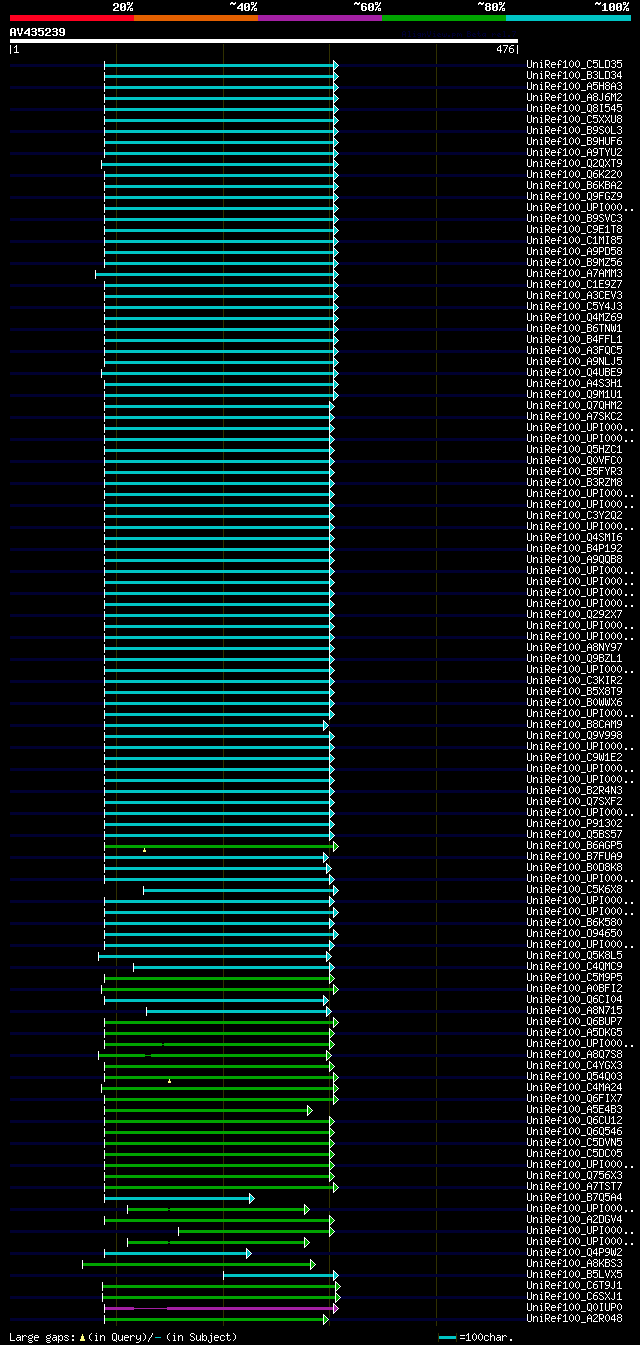
Task: Click the UniRef100_A7AMM3 label
Action: 574,274
